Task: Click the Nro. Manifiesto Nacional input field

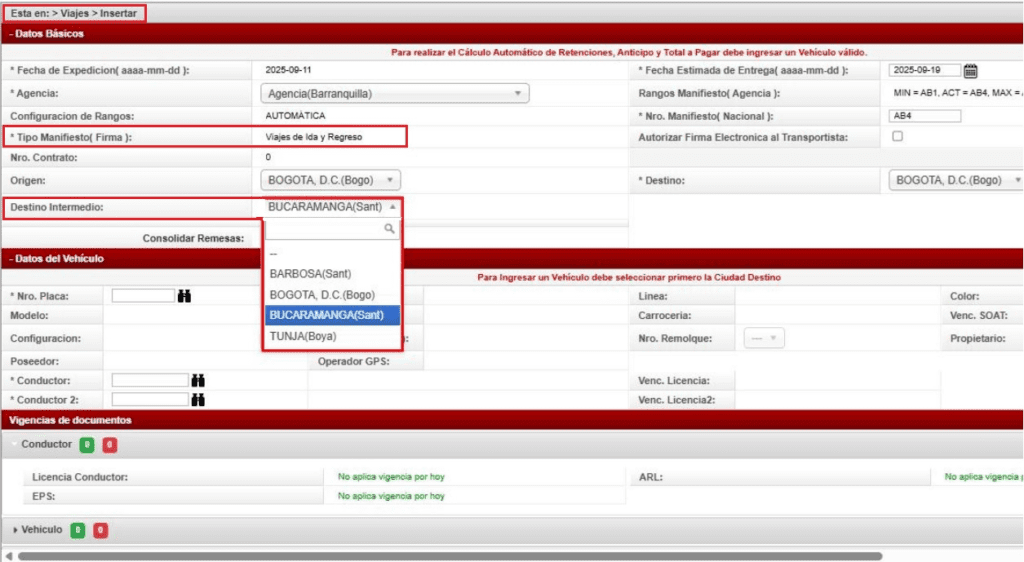Action: click(924, 115)
